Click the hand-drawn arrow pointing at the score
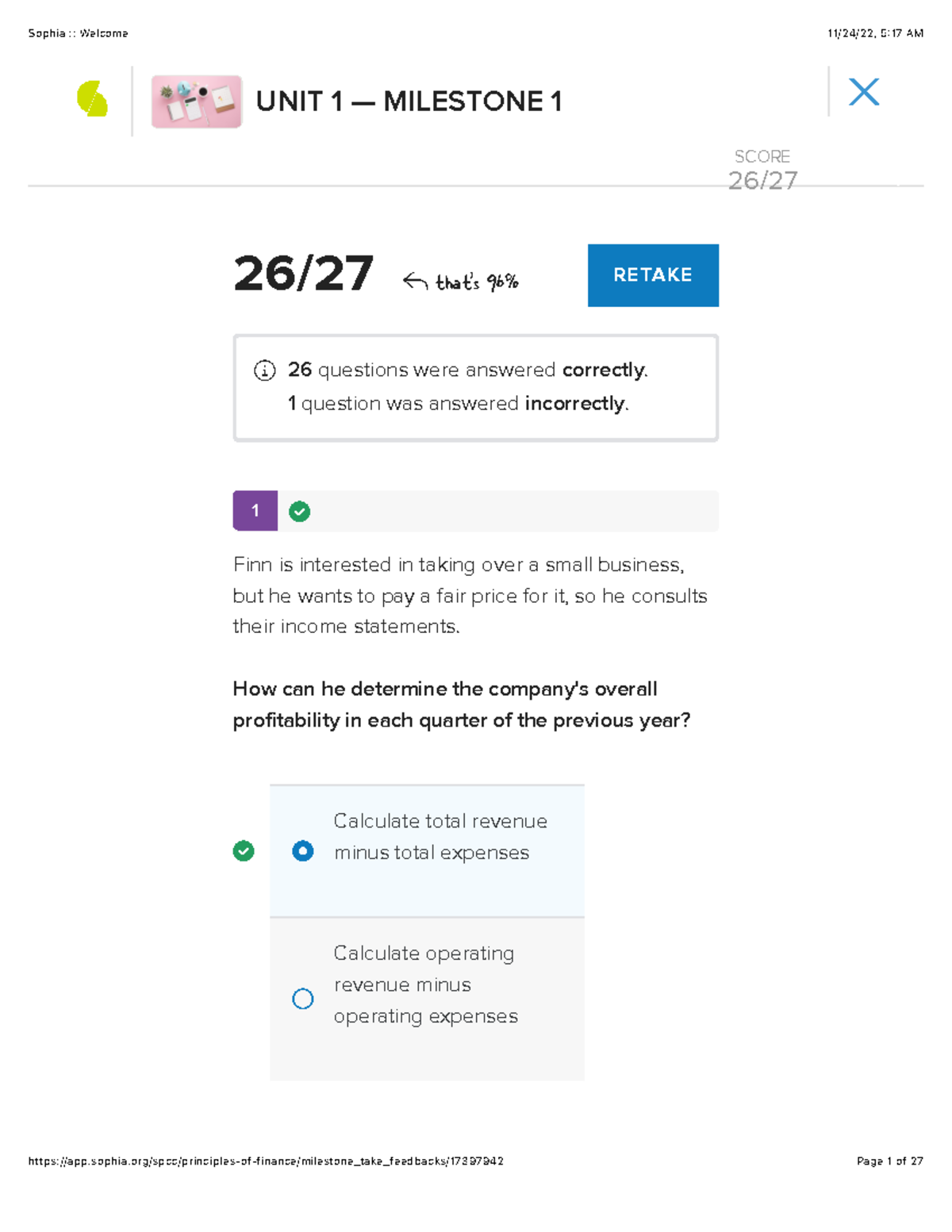The height and width of the screenshot is (1232, 952). [415, 281]
